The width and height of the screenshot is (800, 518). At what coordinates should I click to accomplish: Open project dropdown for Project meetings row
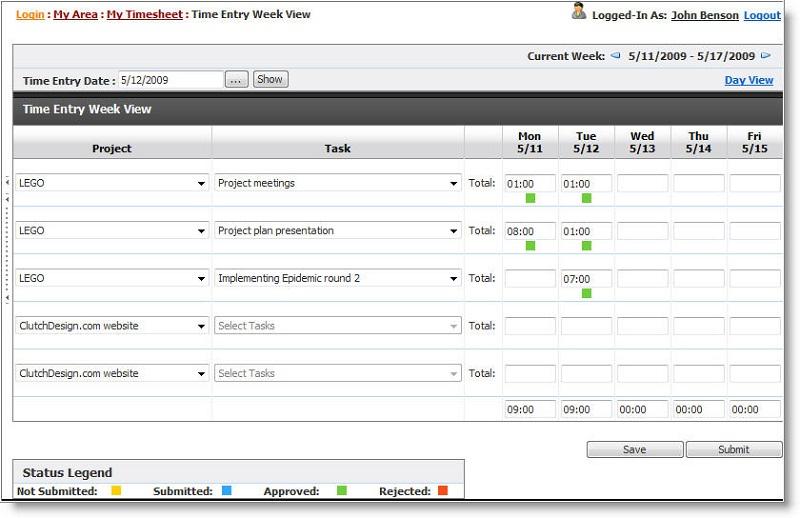(112, 183)
